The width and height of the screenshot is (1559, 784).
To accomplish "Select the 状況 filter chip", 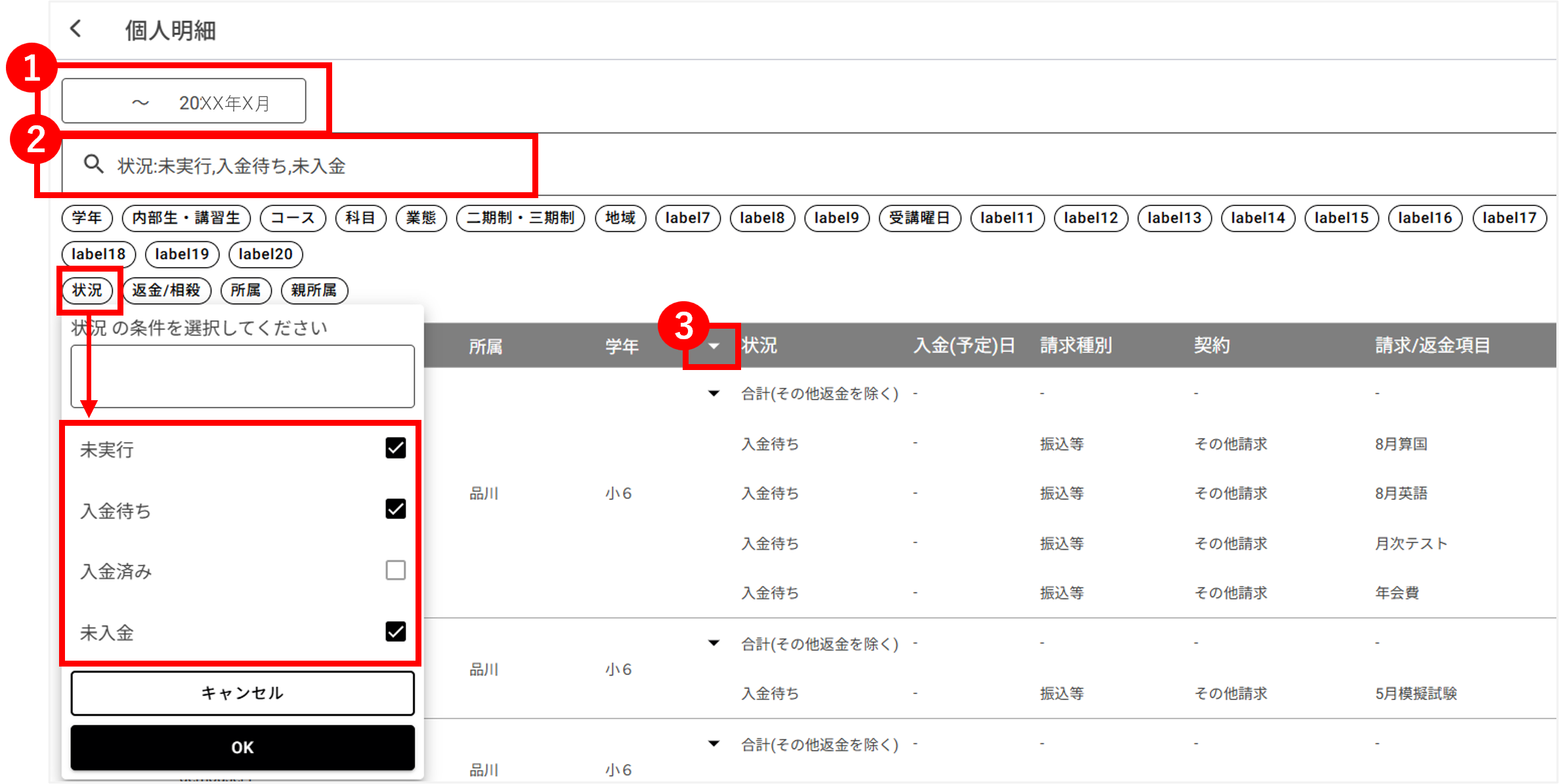I will 87,290.
